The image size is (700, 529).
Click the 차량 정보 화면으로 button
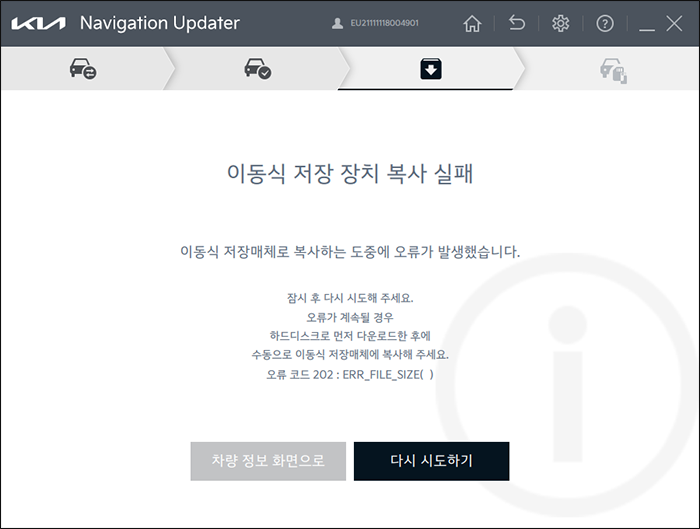click(x=268, y=461)
